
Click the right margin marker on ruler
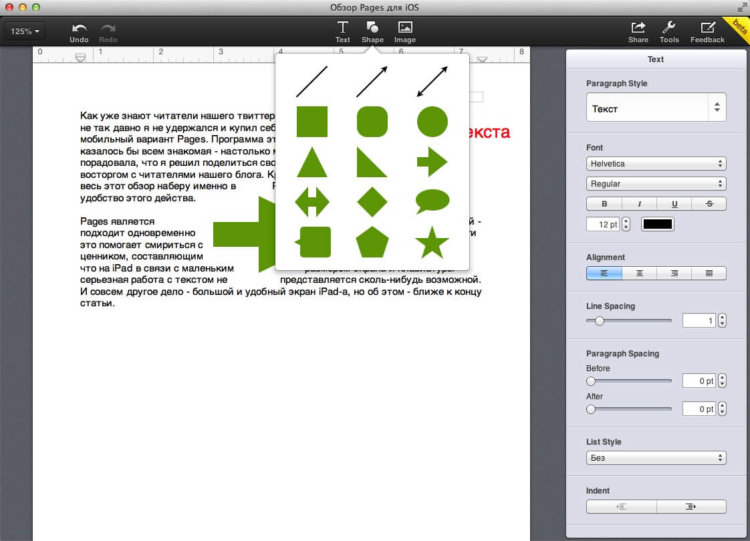[x=482, y=59]
